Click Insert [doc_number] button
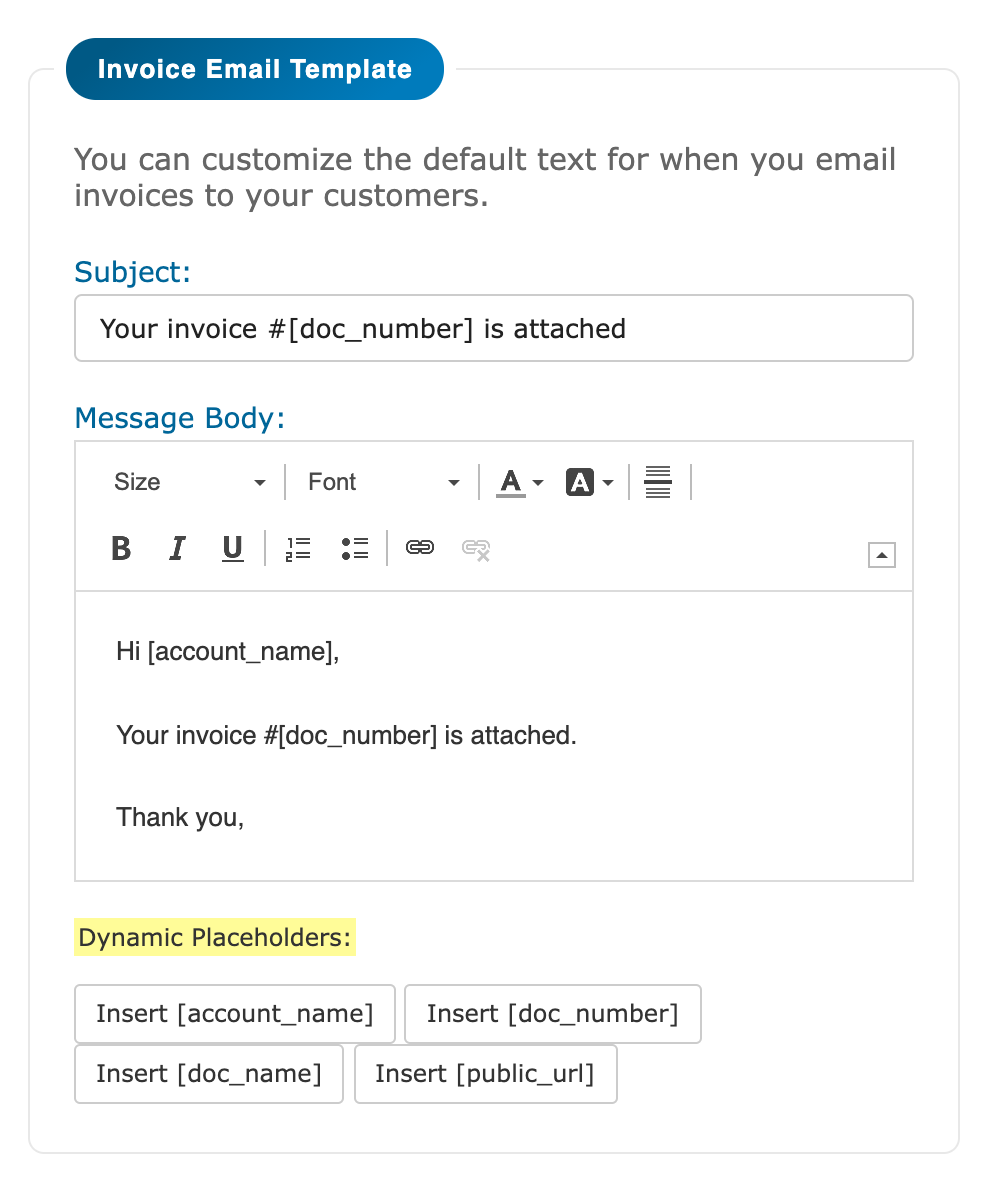990x1198 pixels. [x=552, y=1014]
